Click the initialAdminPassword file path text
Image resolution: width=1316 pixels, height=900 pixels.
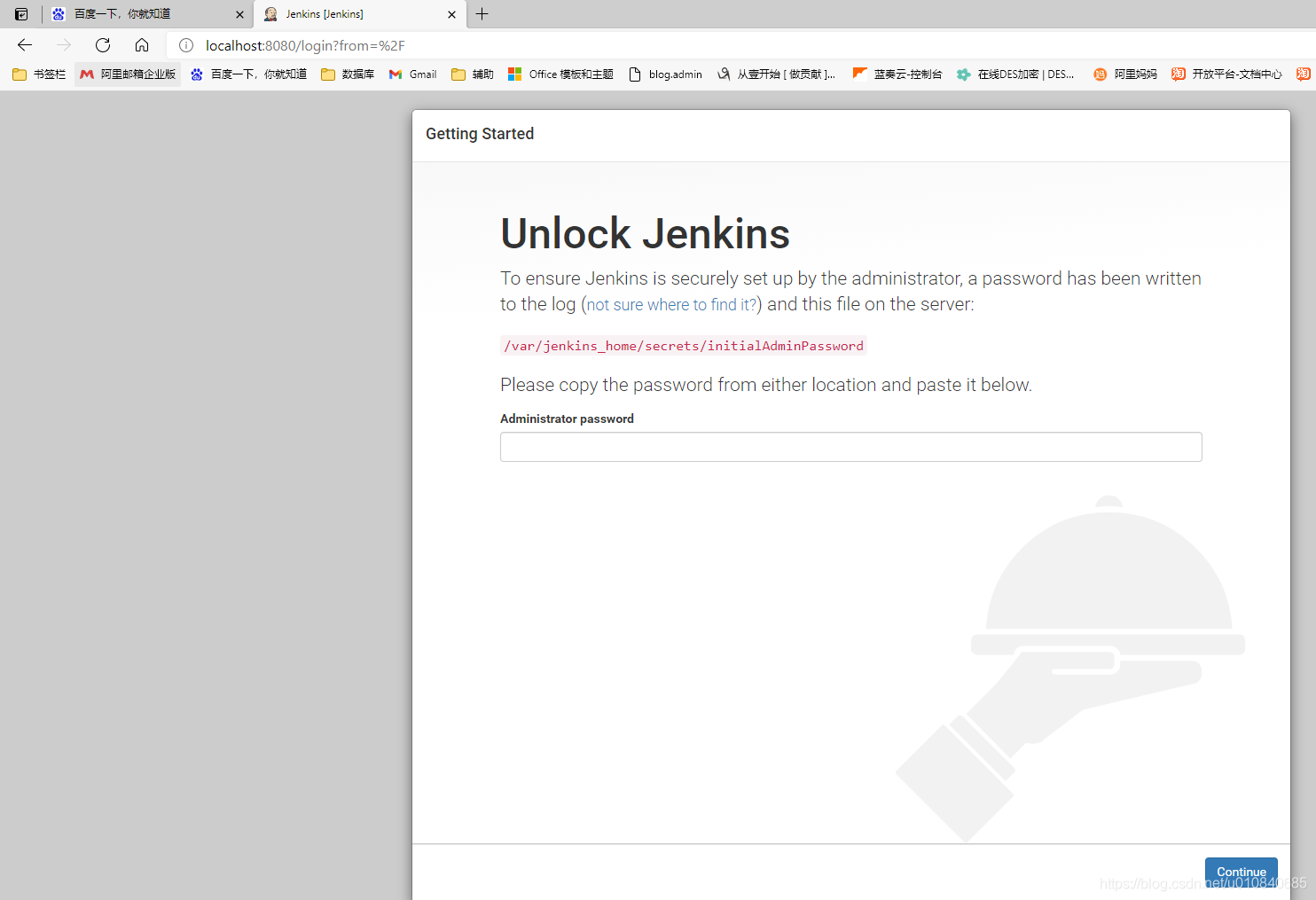(683, 346)
